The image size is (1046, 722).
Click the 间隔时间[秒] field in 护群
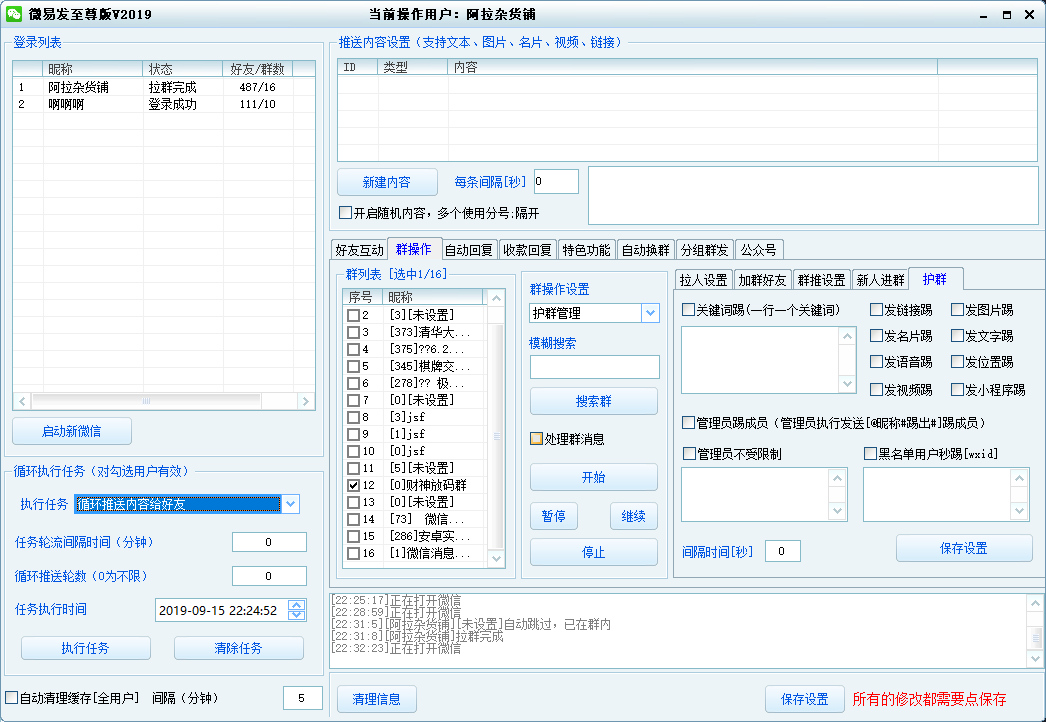point(782,551)
